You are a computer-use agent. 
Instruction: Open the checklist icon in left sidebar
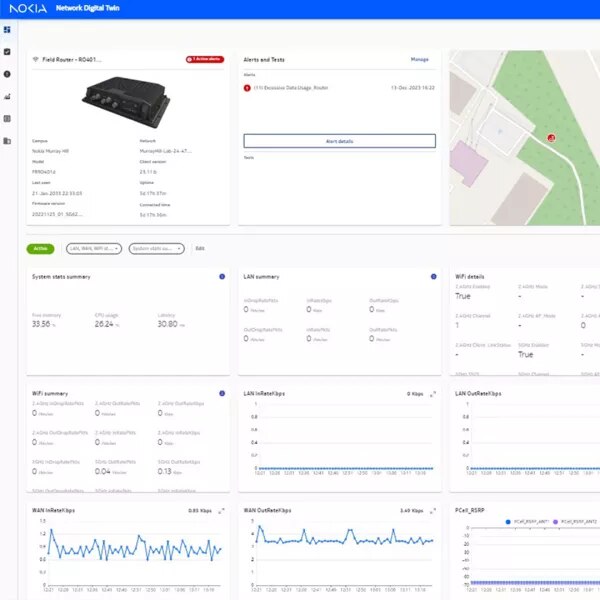[x=7, y=51]
